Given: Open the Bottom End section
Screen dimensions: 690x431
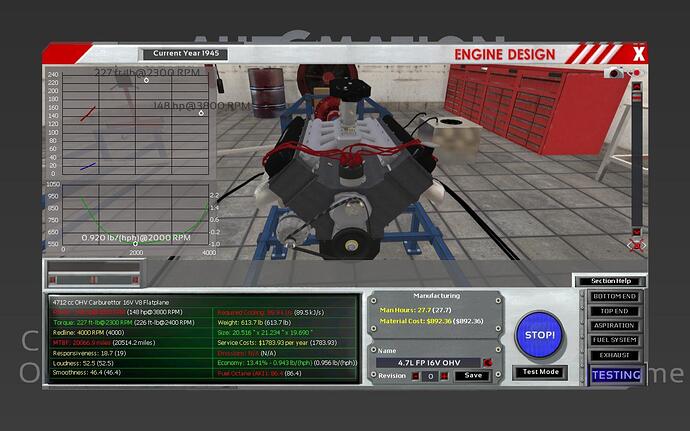Looking at the screenshot, I should pos(614,298).
